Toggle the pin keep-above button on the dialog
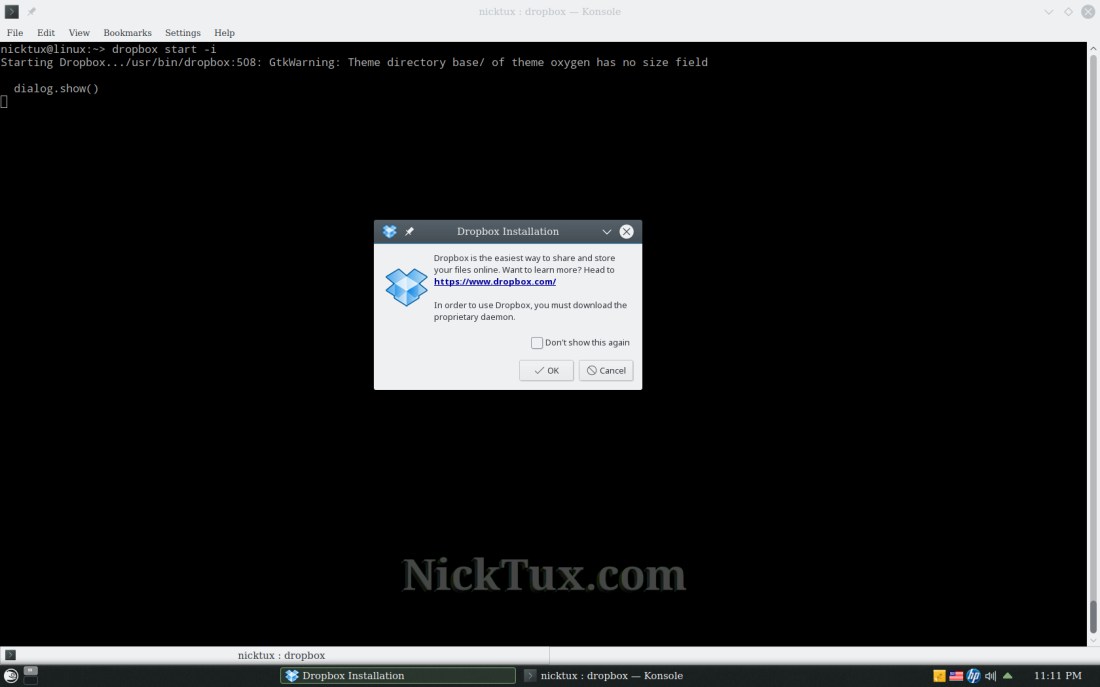 click(x=409, y=231)
